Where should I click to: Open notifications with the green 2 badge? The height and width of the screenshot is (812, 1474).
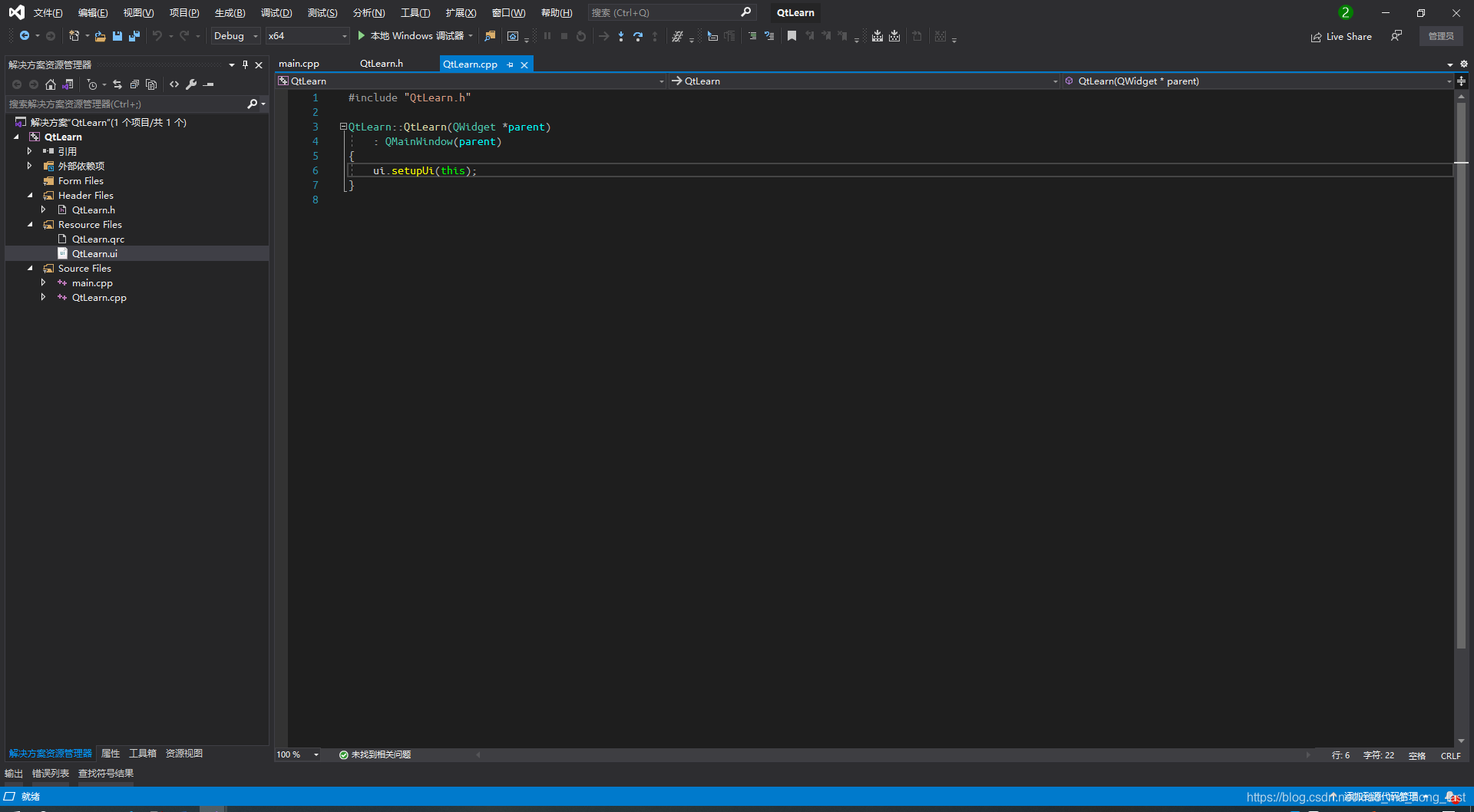[1345, 12]
